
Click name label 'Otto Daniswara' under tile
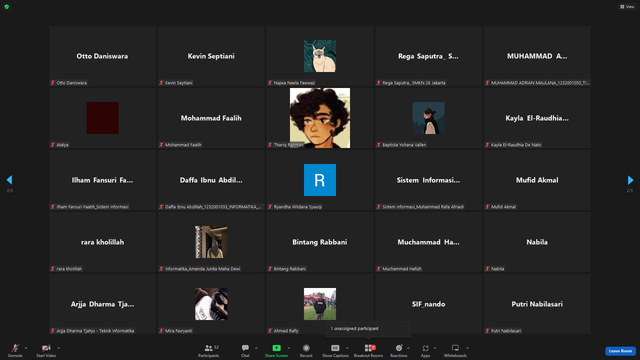point(71,83)
